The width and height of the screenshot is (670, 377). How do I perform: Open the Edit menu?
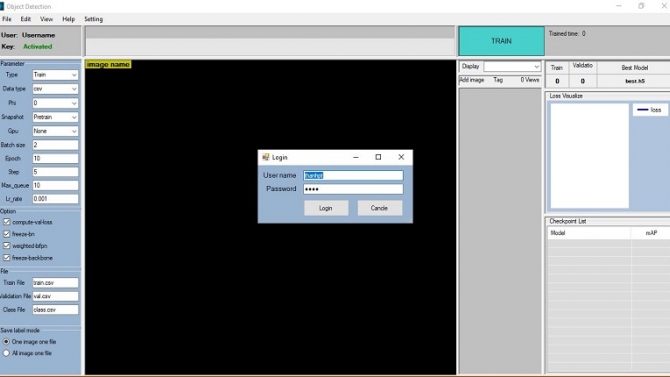tap(26, 19)
